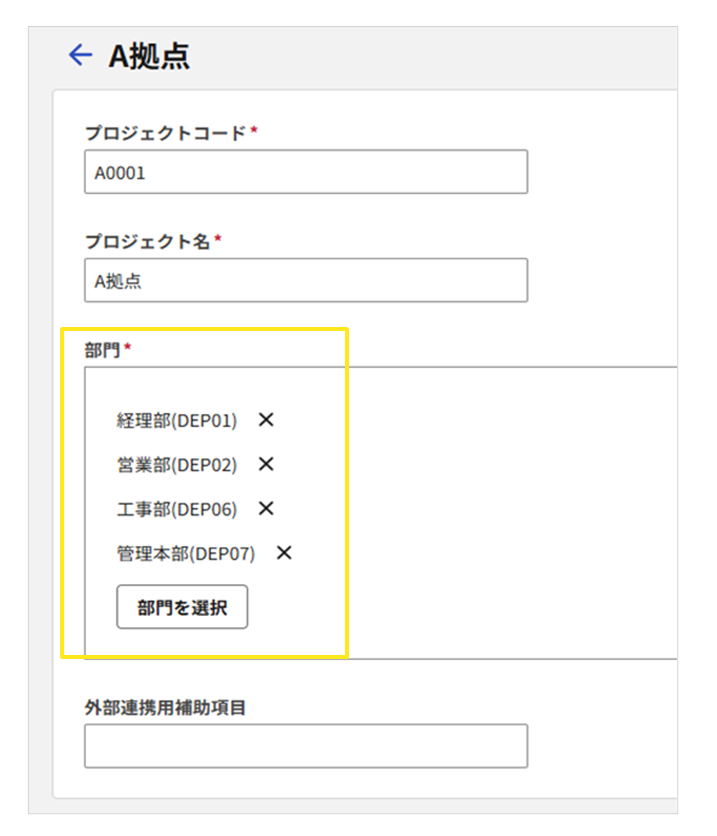717x836 pixels.
Task: Go back using the left arrow
Action: click(80, 56)
